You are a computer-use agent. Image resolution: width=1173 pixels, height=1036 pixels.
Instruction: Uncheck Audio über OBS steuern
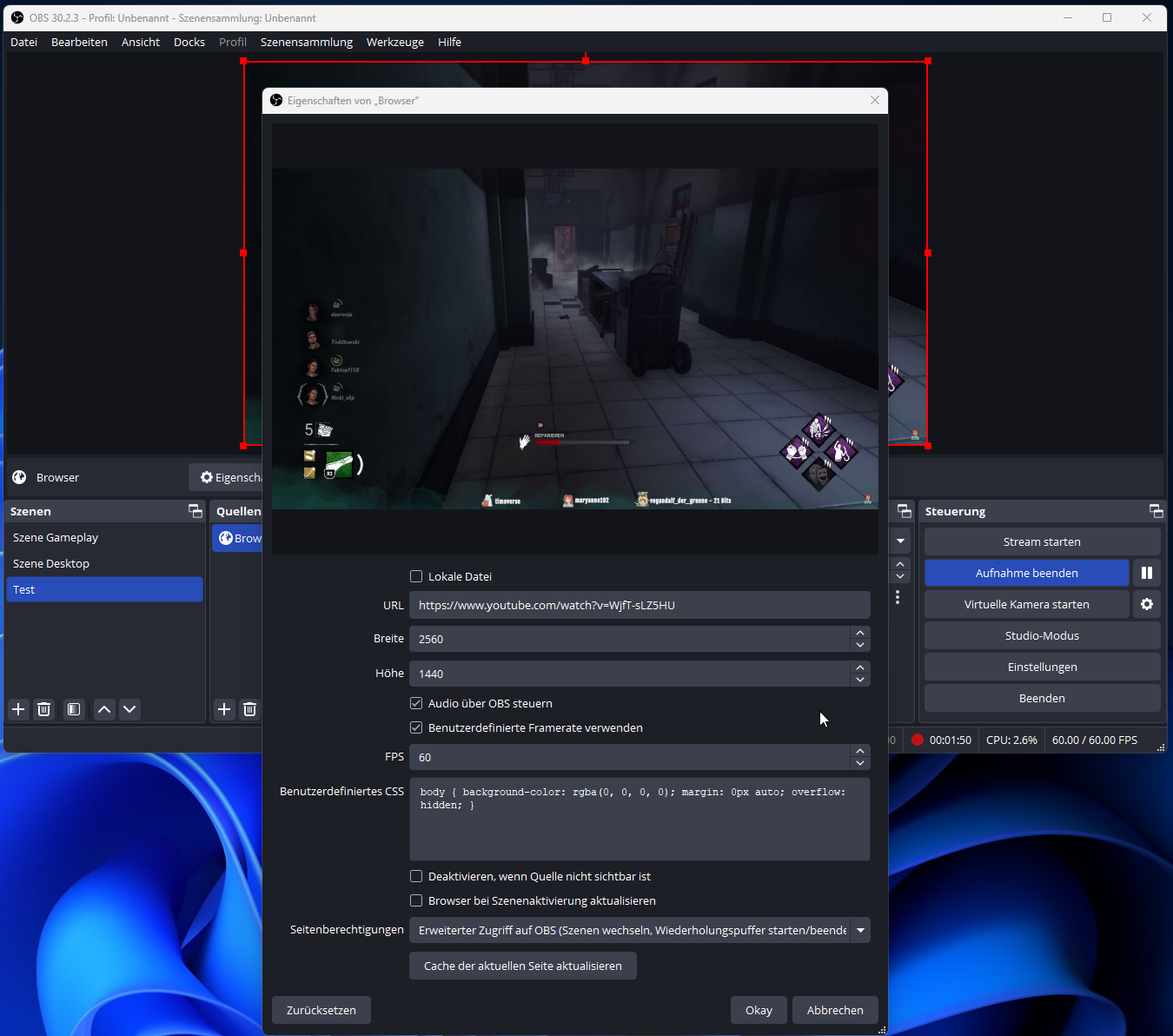pos(416,703)
